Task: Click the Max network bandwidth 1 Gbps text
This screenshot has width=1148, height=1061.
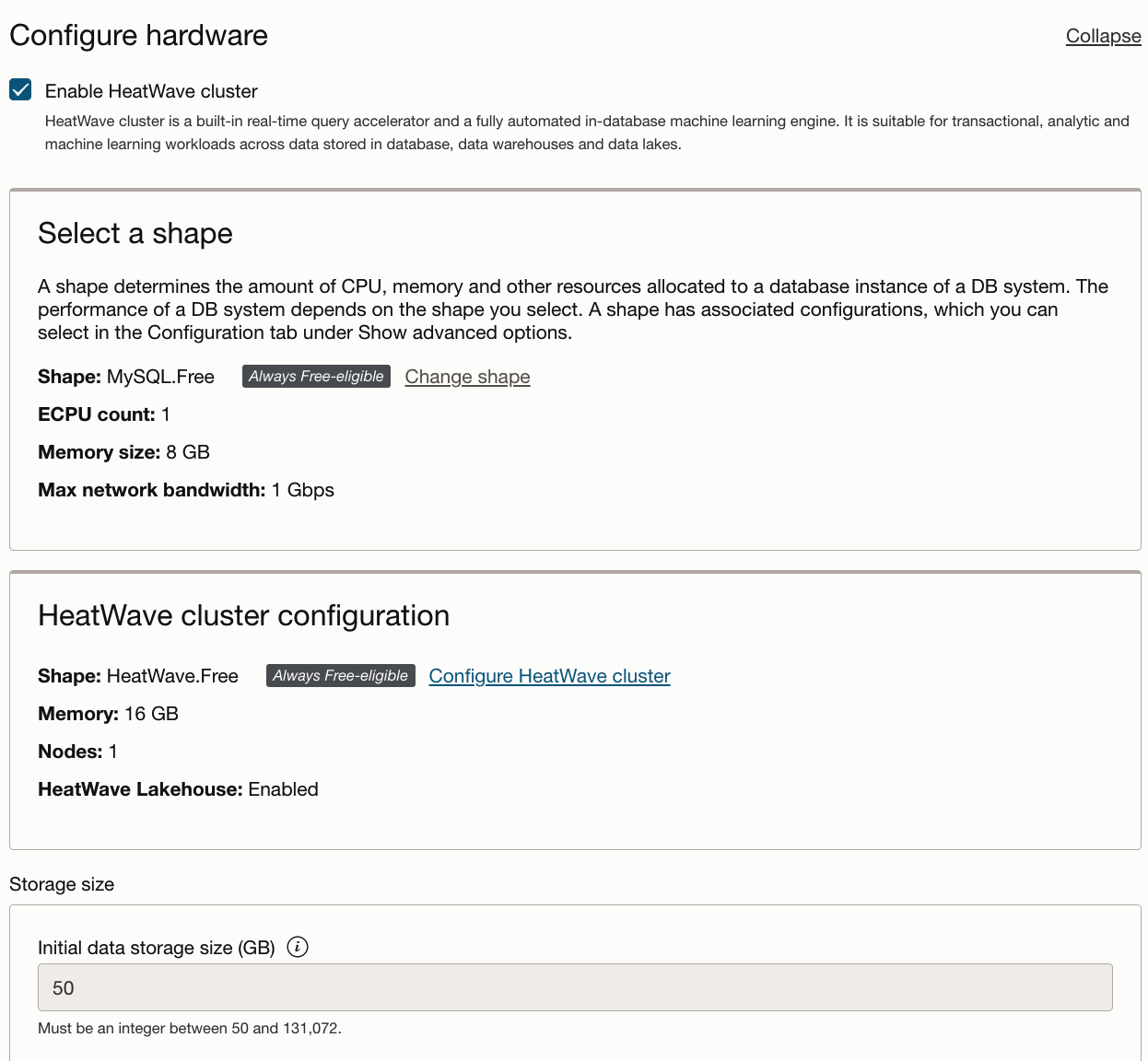Action: [302, 490]
